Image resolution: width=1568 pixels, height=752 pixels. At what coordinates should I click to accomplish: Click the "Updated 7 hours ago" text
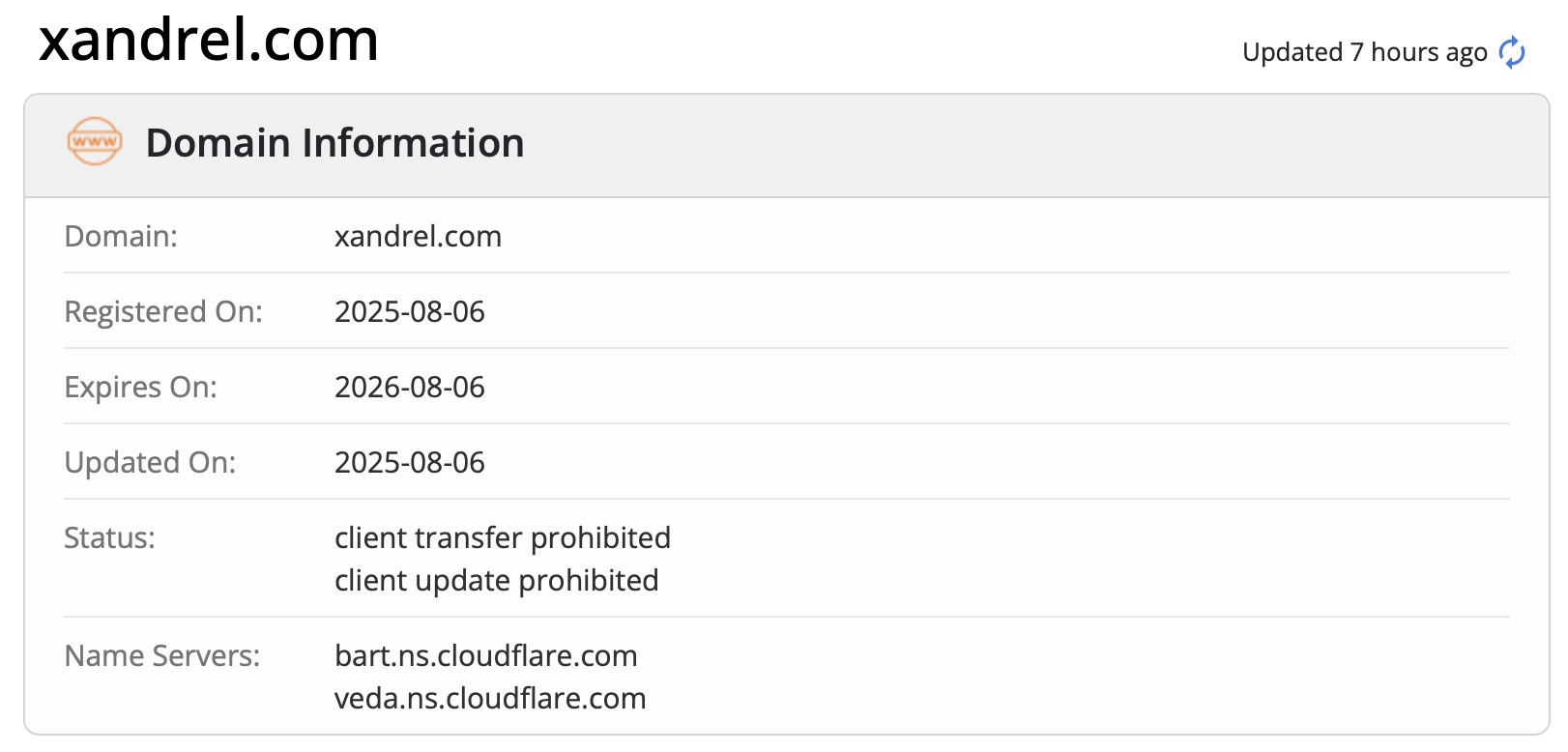click(1364, 52)
